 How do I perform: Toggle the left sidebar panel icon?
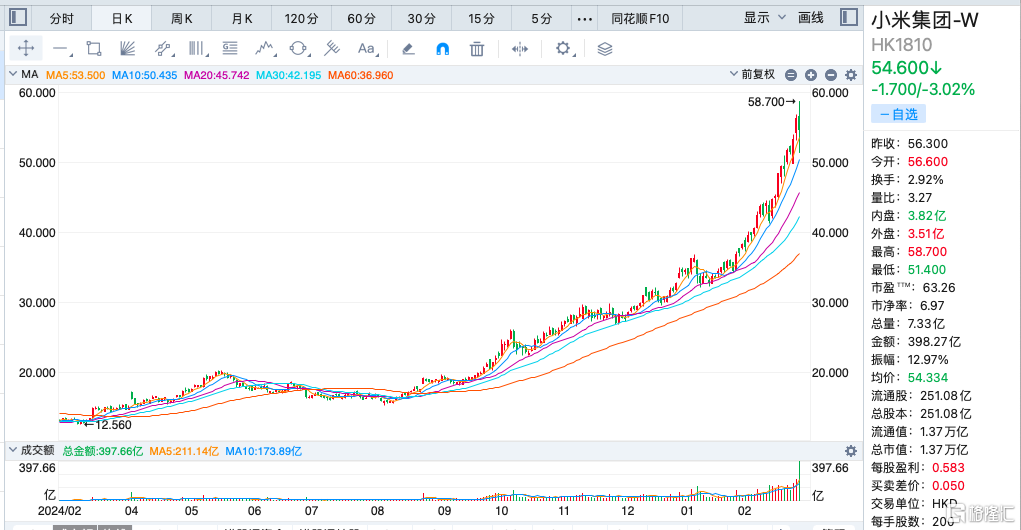pyautogui.click(x=18, y=18)
